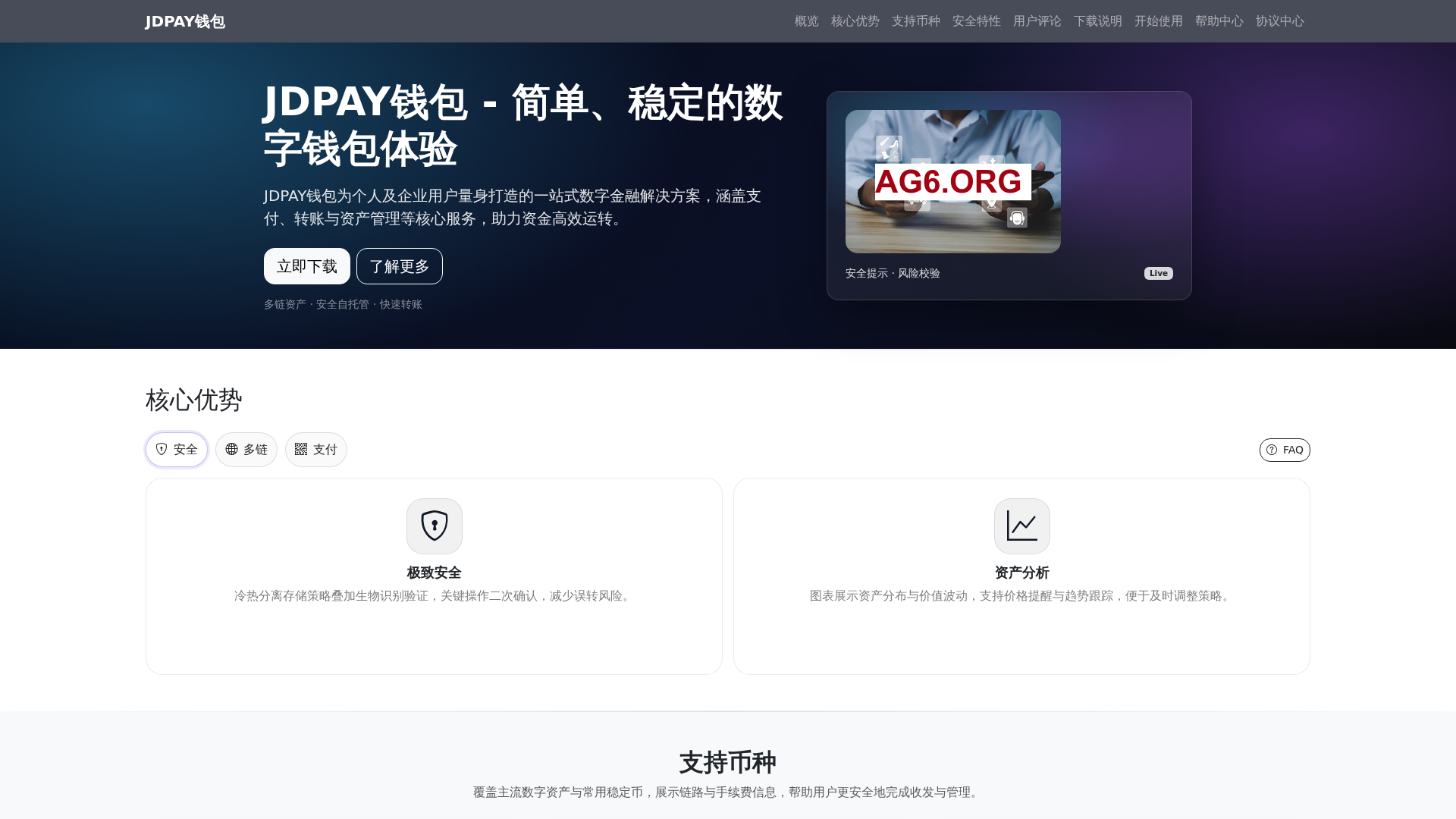Open the FAQ button
1456x819 pixels.
pos(1285,450)
